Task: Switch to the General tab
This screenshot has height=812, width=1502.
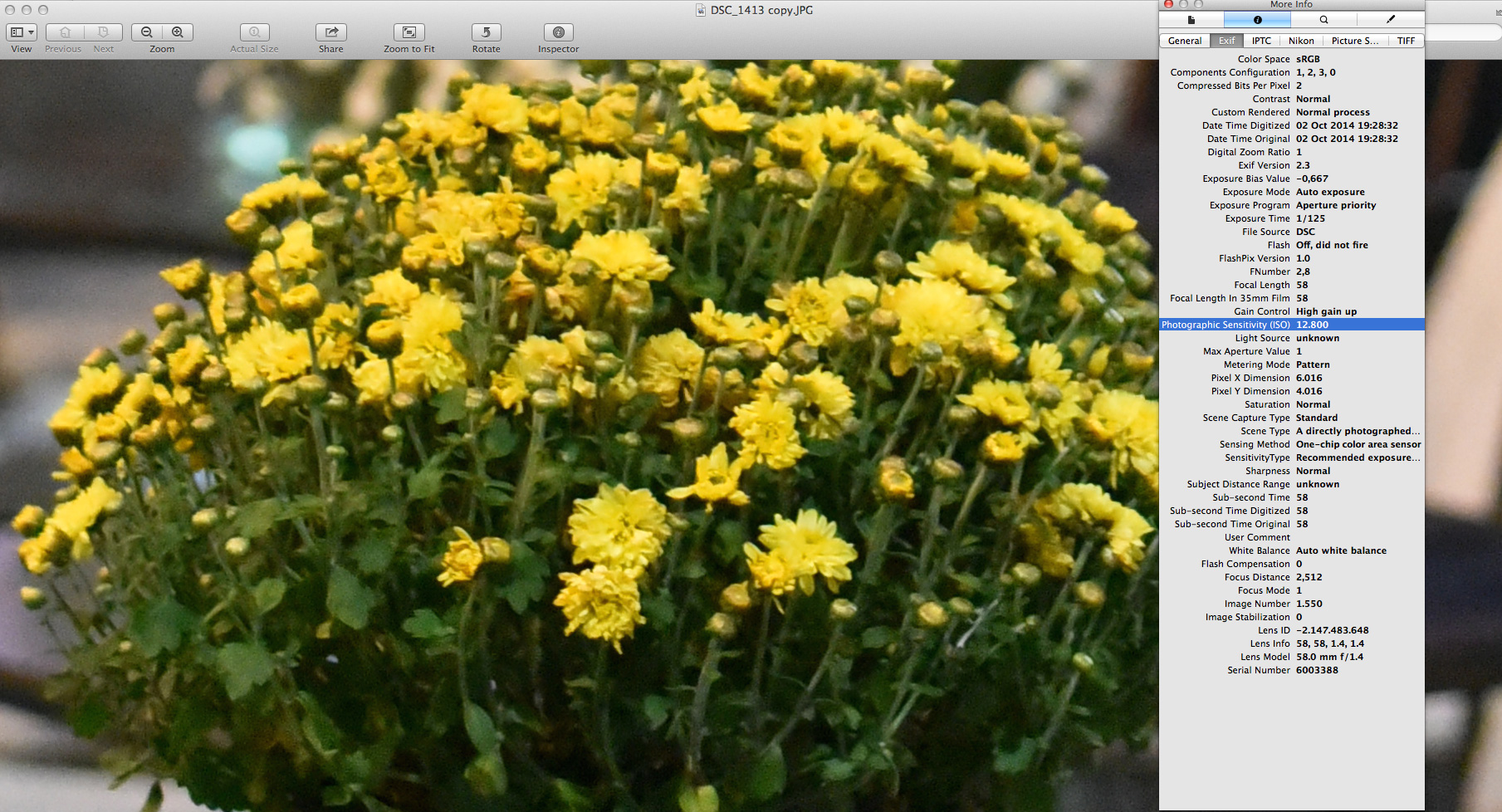Action: point(1184,41)
